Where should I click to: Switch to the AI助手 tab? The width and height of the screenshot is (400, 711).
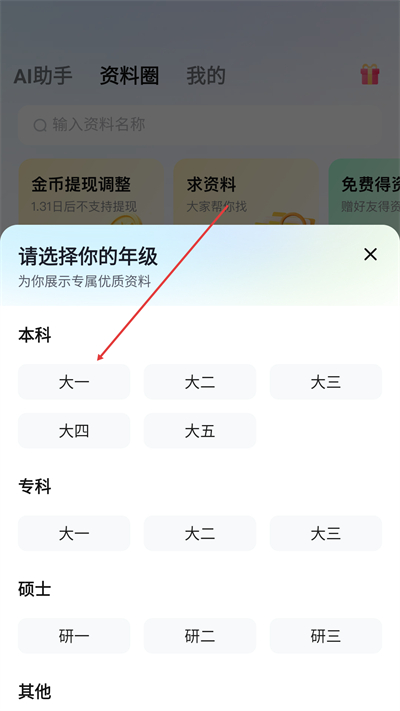click(x=43, y=76)
